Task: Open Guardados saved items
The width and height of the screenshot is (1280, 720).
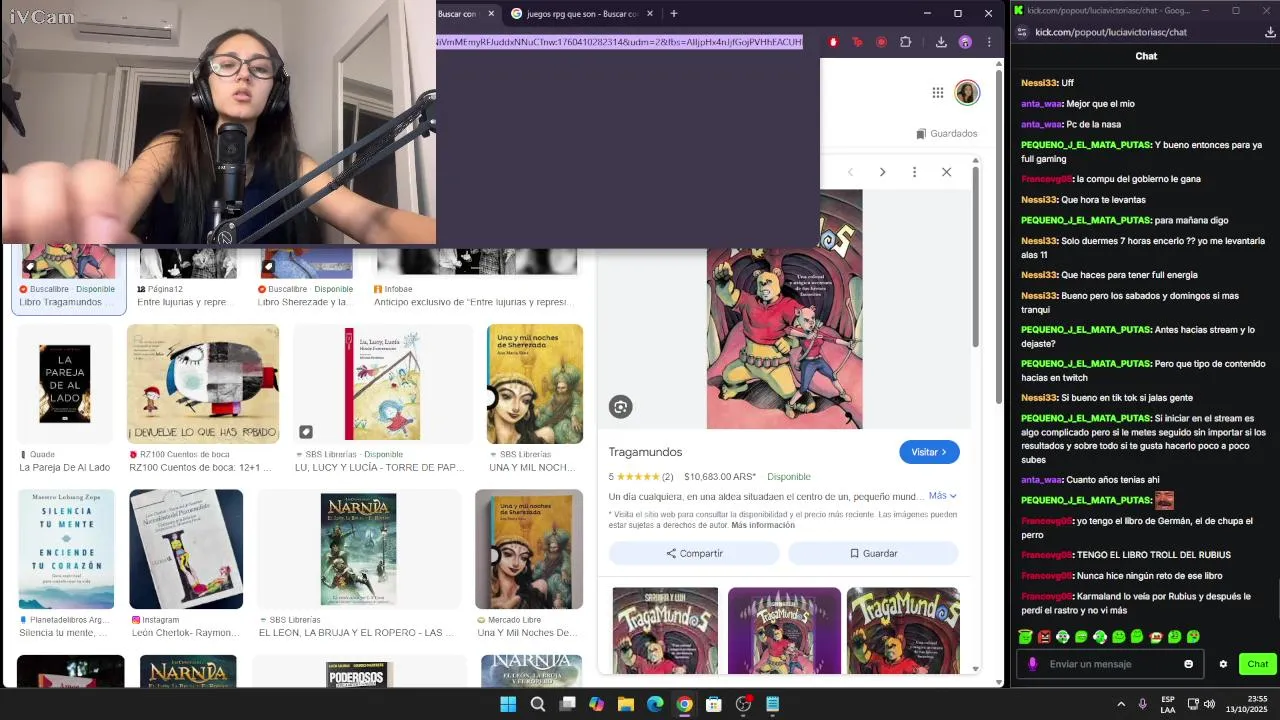Action: pyautogui.click(x=946, y=133)
